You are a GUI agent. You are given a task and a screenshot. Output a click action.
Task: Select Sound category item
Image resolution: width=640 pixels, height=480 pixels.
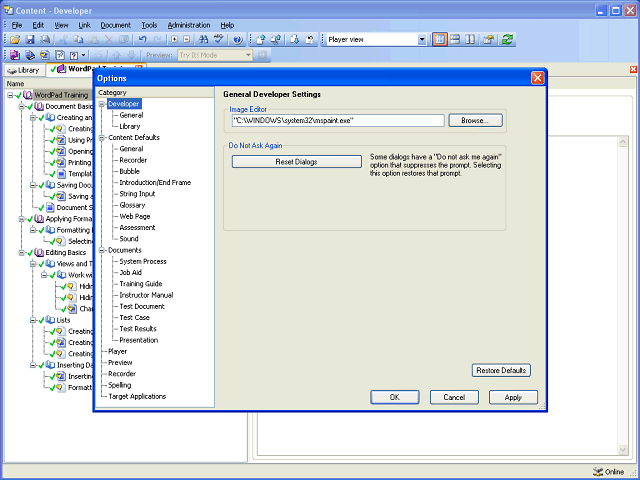coord(129,239)
